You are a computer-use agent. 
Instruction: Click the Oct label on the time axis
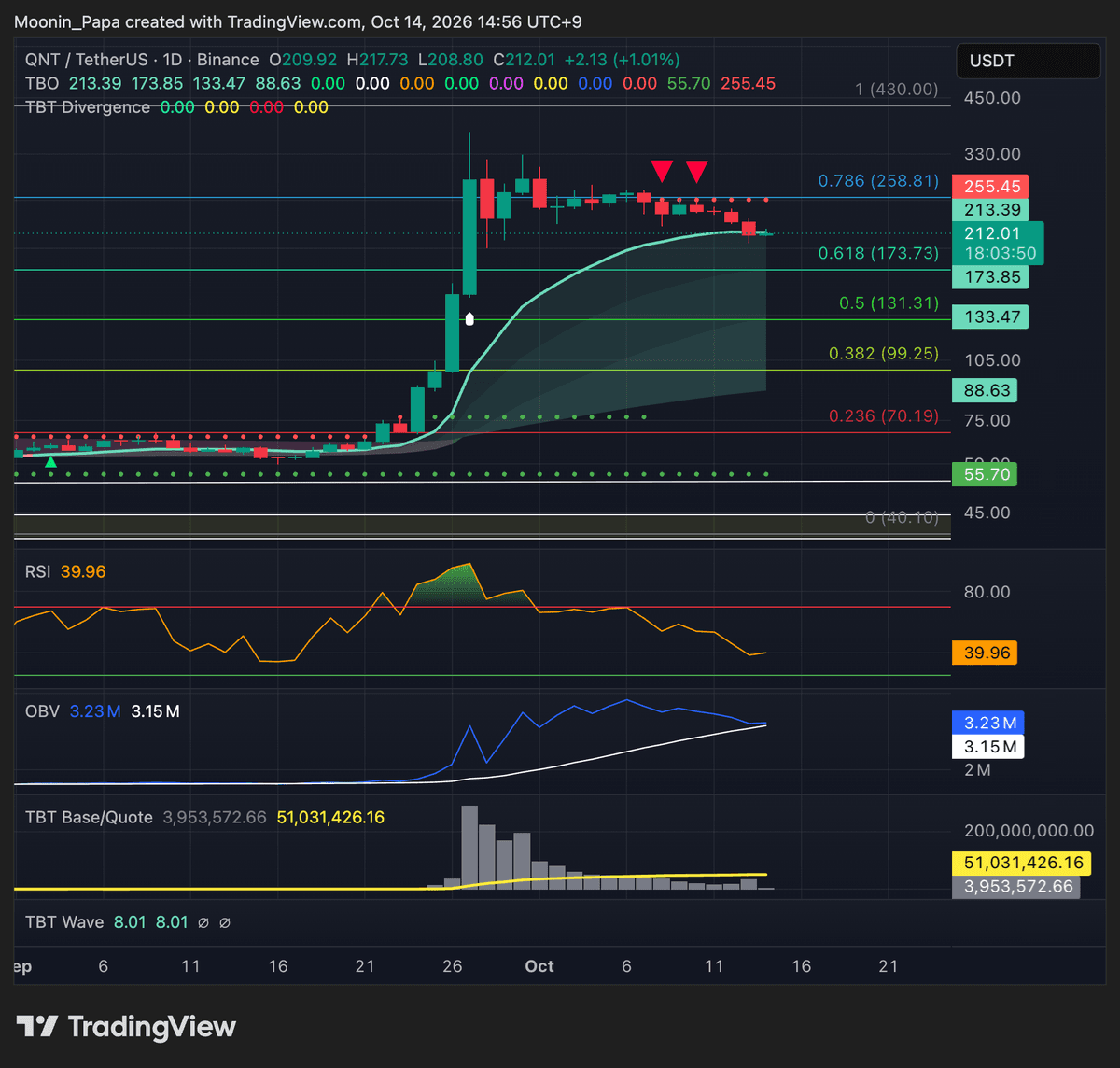(539, 966)
